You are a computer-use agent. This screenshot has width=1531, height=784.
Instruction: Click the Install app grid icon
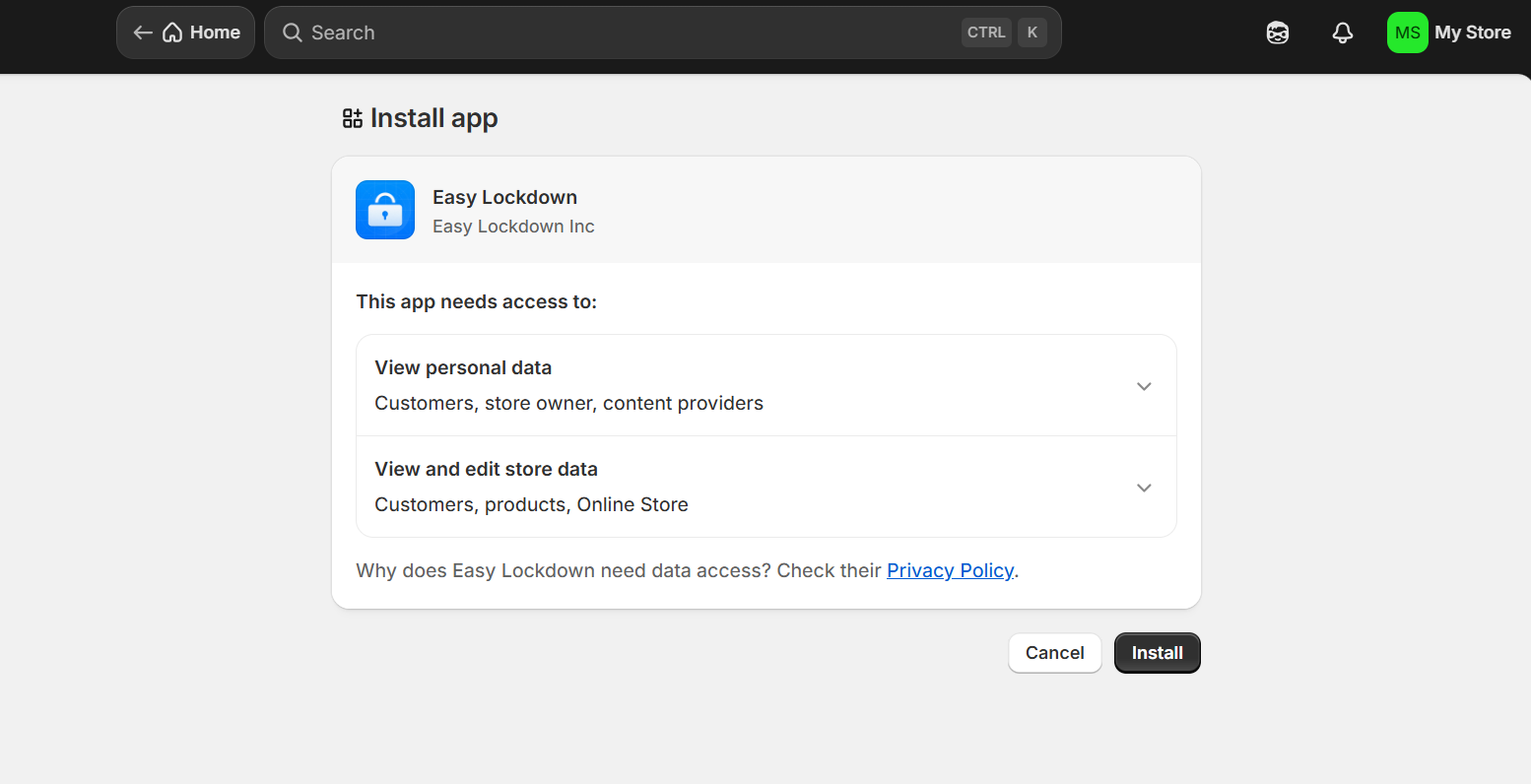[353, 118]
